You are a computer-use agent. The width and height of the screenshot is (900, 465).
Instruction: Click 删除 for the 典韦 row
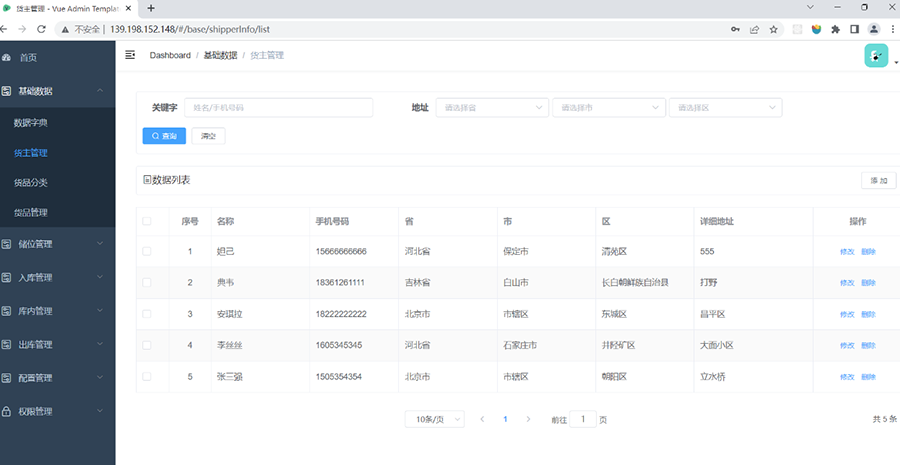[868, 282]
